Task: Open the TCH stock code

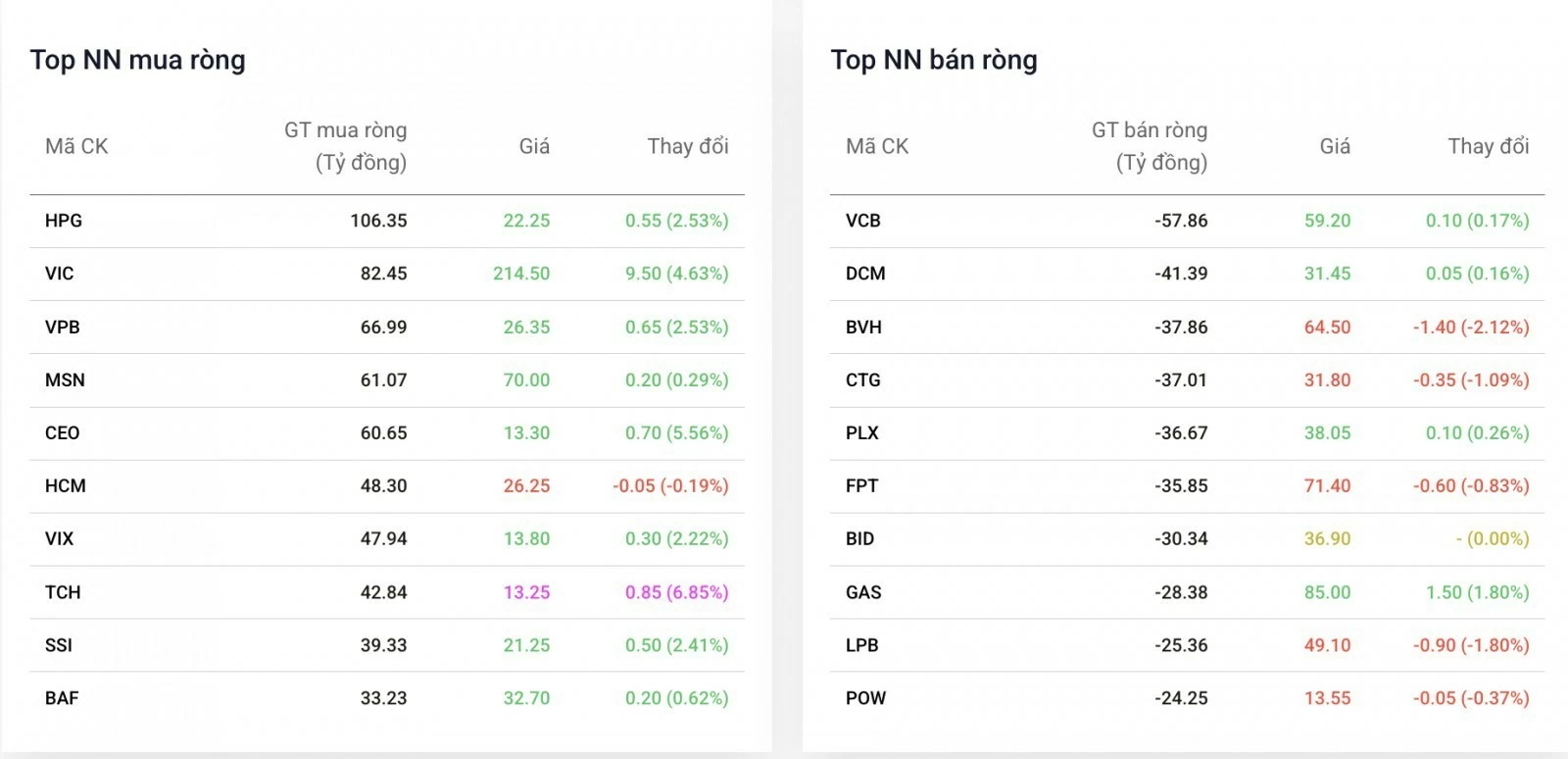Action: click(x=63, y=592)
